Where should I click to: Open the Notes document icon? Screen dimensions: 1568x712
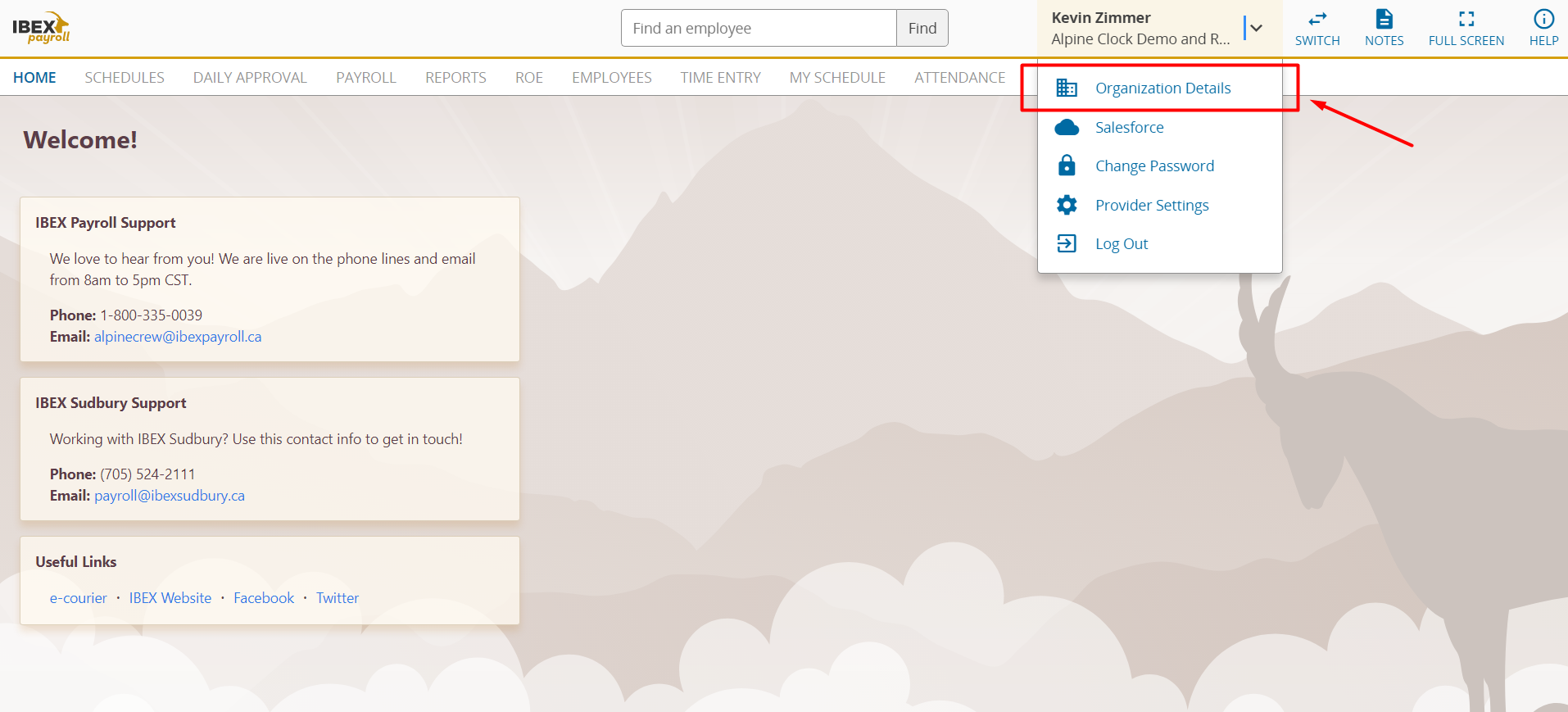click(1384, 19)
